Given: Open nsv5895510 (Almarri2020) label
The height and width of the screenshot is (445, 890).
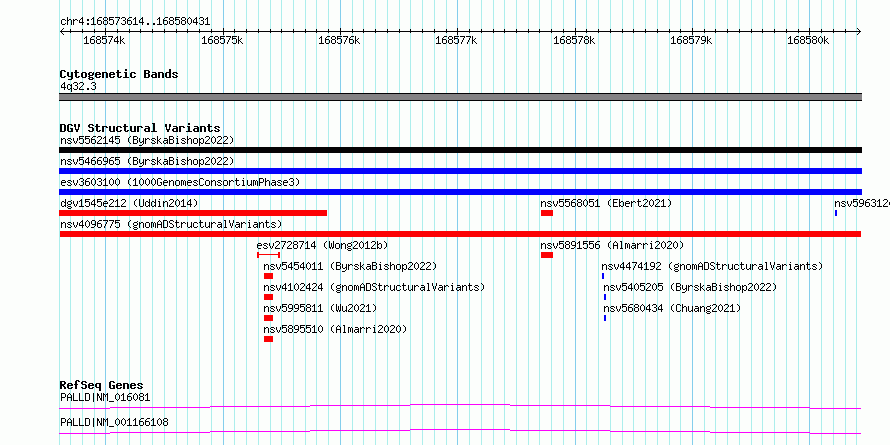Looking at the screenshot, I should pyautogui.click(x=335, y=329).
